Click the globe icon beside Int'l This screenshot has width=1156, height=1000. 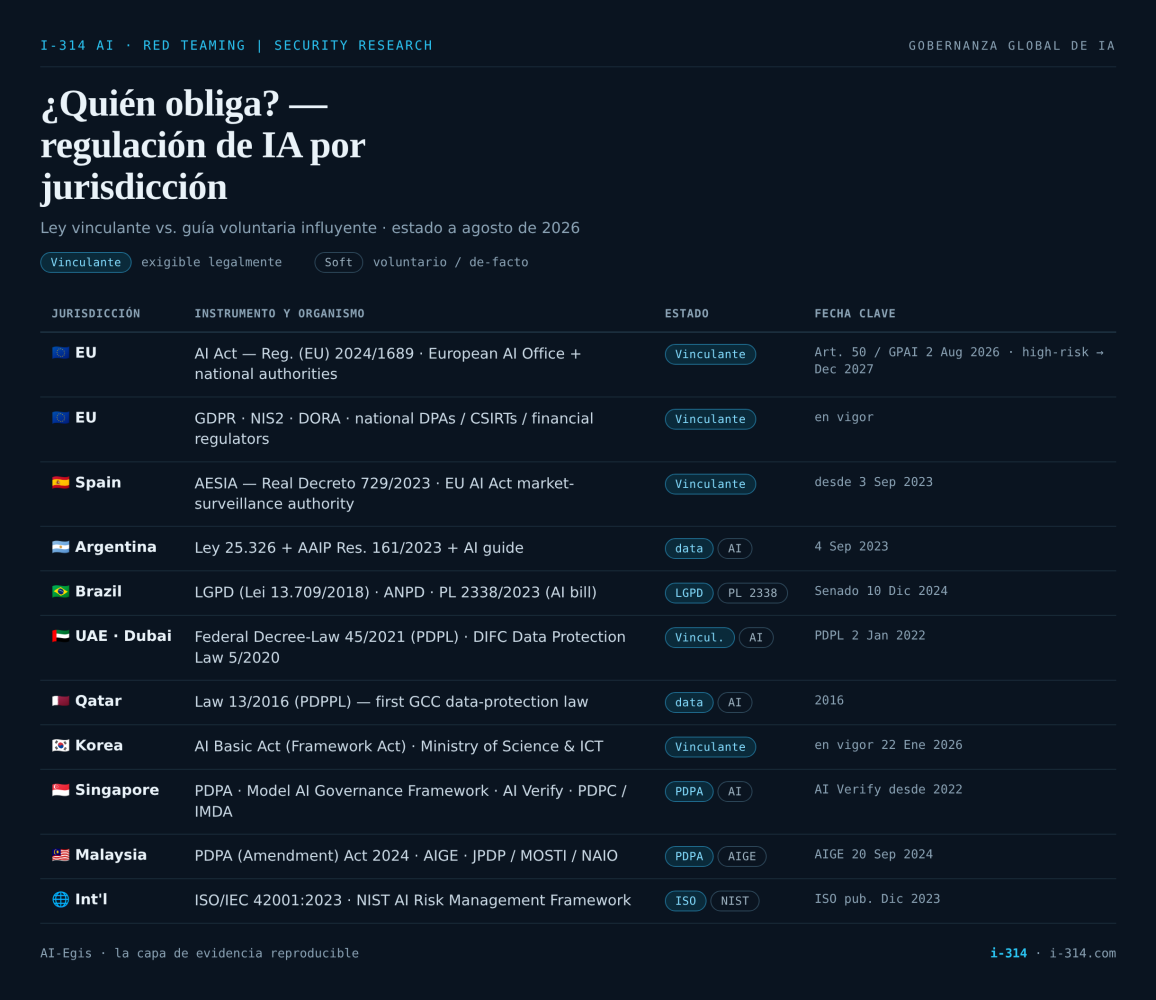60,899
